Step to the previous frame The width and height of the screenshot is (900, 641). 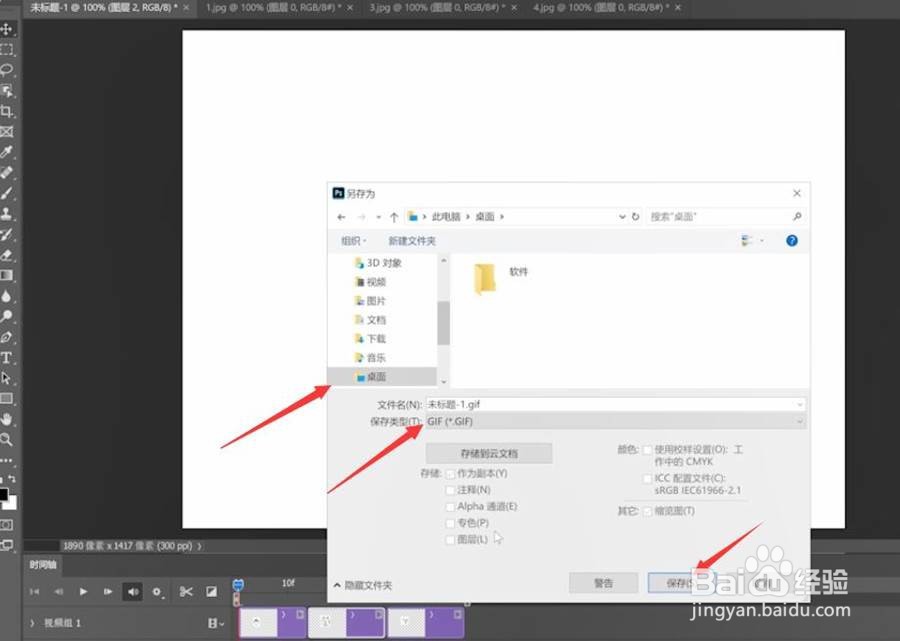tap(59, 592)
